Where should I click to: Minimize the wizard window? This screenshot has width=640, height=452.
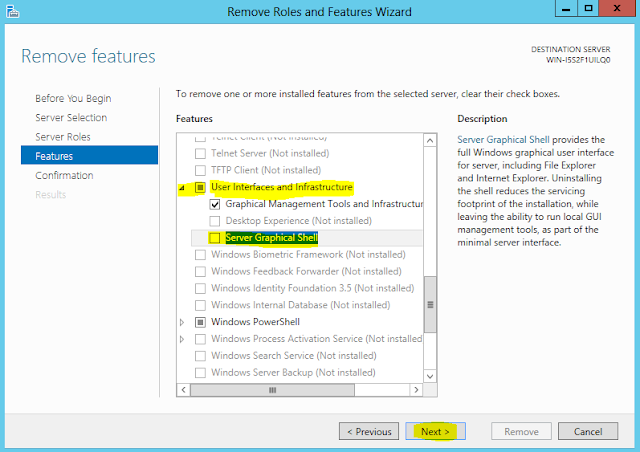(566, 8)
